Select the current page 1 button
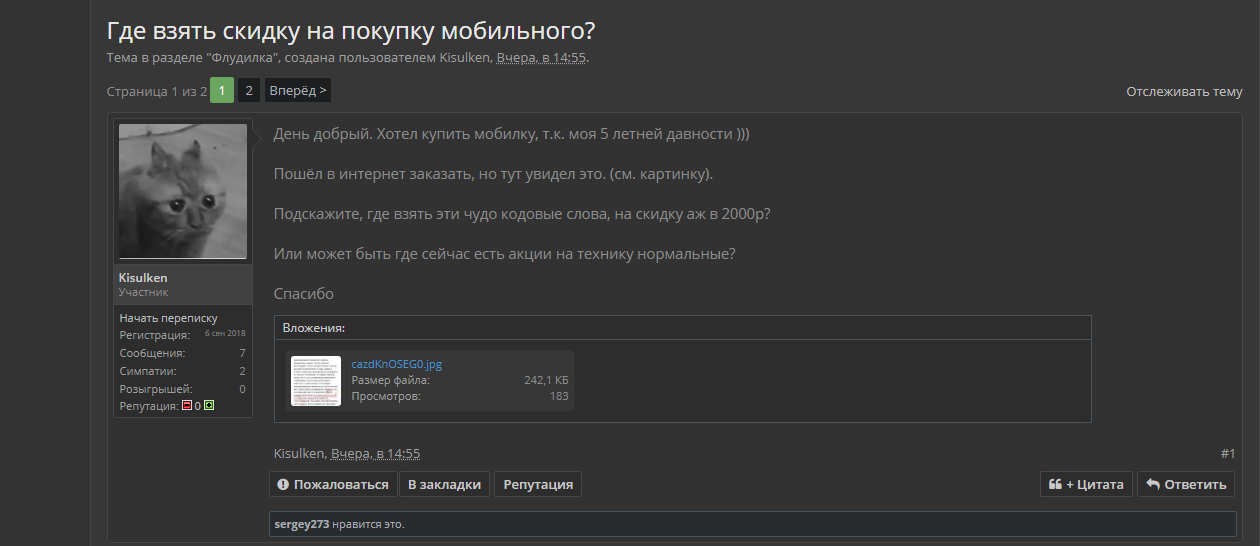Screen dimensions: 1260x546 click(x=222, y=90)
